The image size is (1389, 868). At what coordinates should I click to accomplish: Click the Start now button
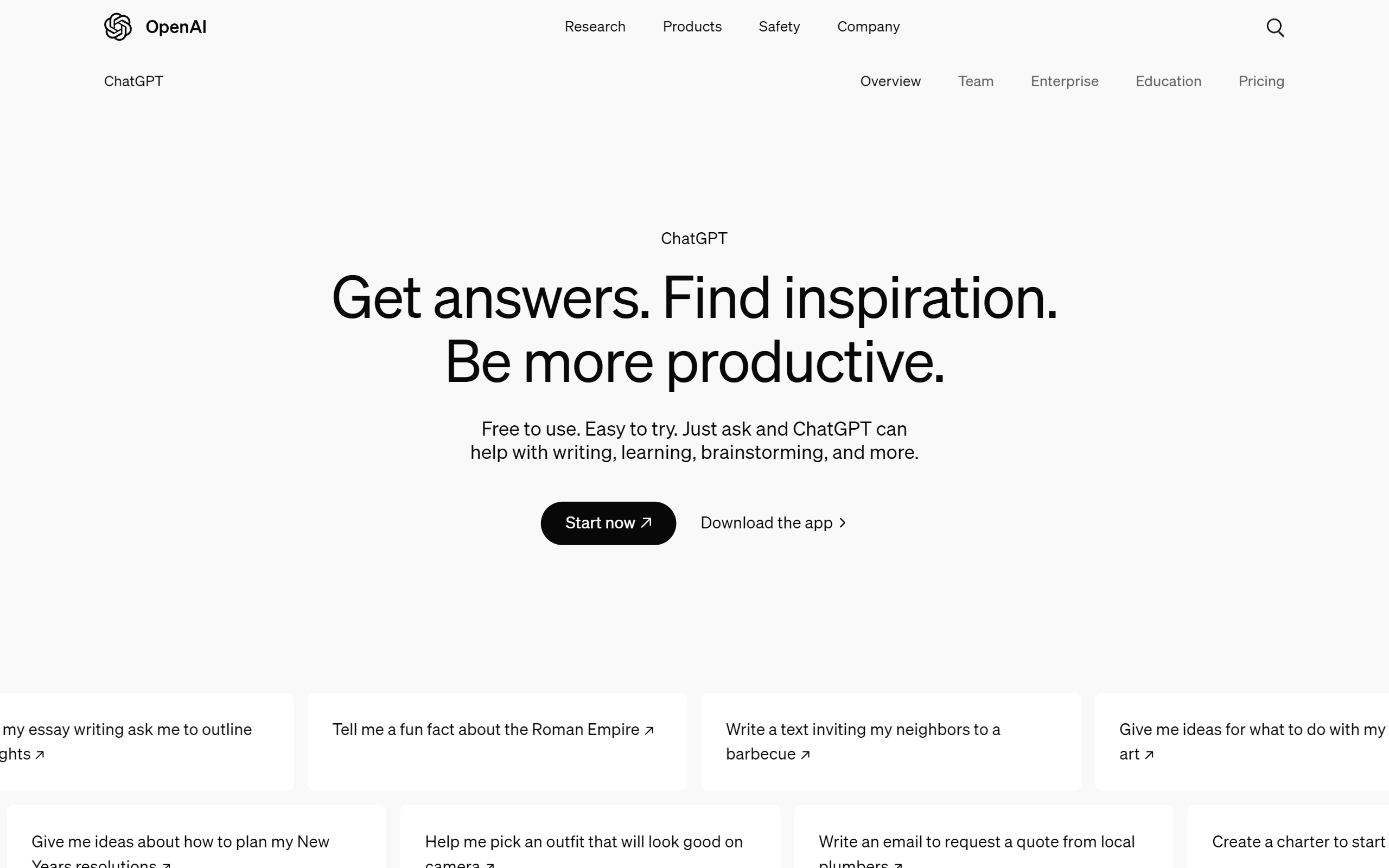point(608,522)
